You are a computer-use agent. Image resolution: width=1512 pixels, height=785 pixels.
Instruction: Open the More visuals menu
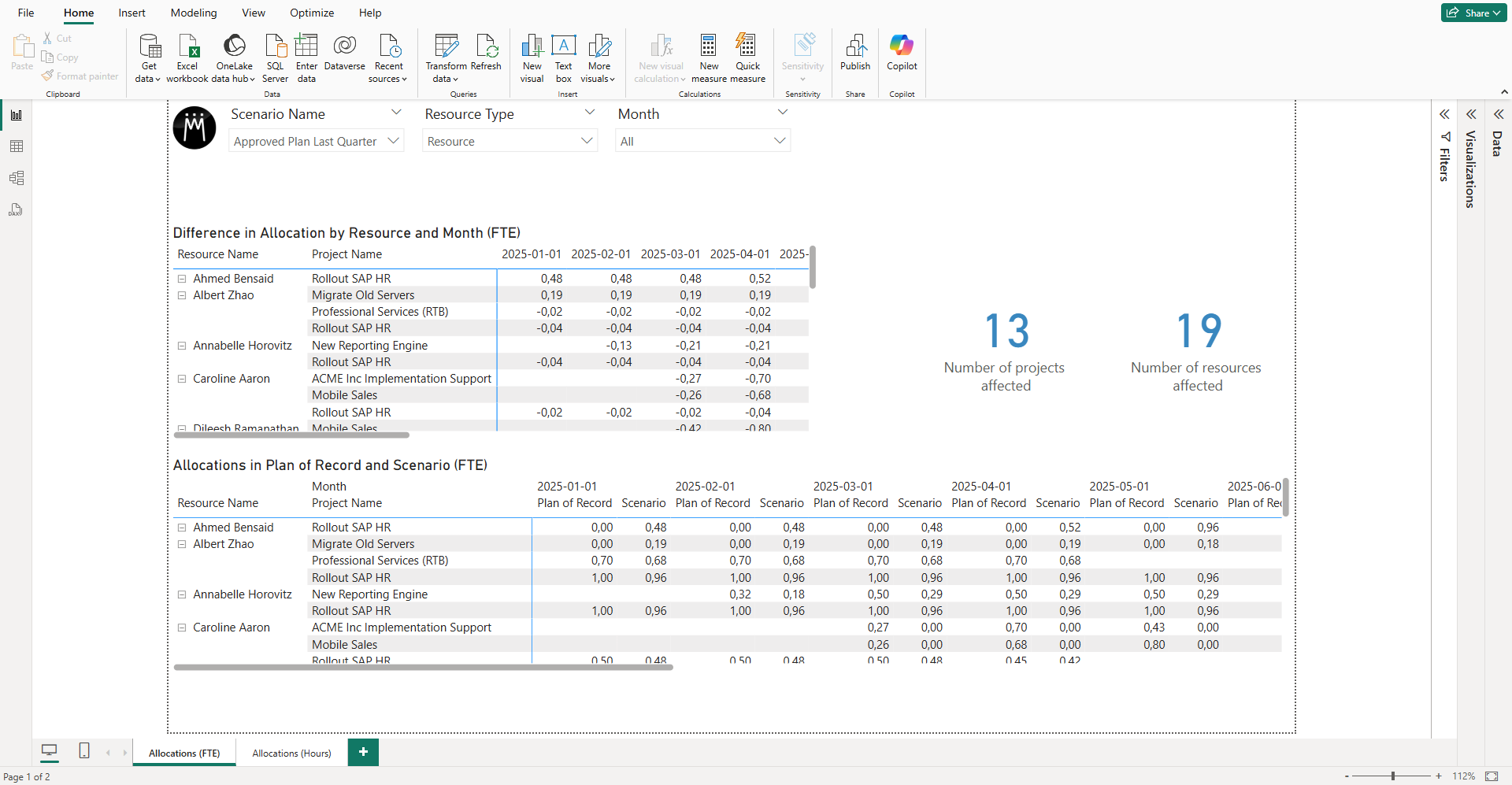click(x=598, y=57)
